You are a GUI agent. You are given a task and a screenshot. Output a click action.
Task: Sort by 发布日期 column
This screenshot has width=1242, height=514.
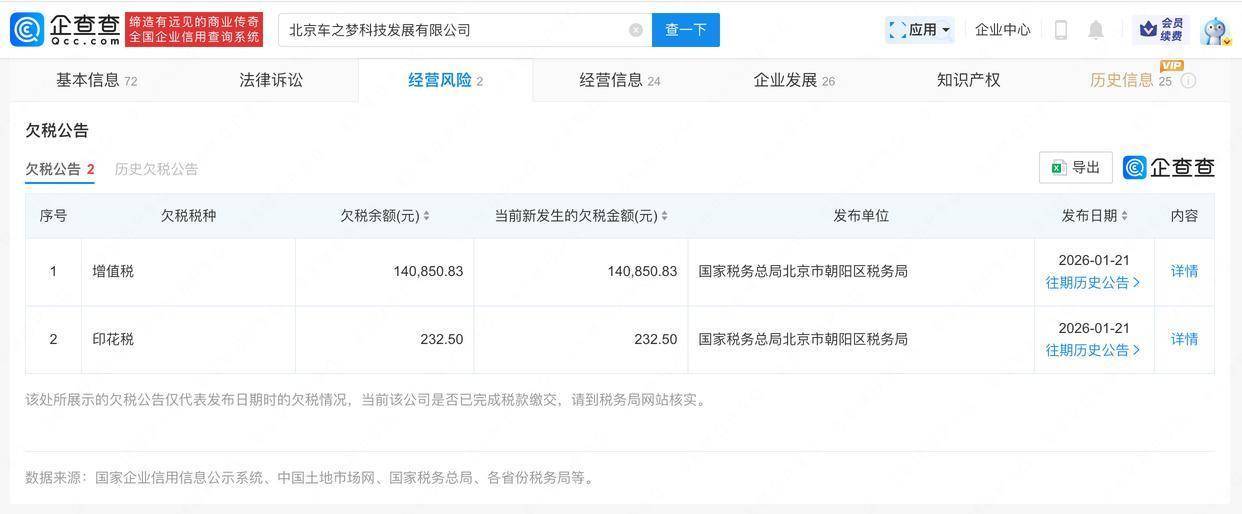coord(1124,216)
